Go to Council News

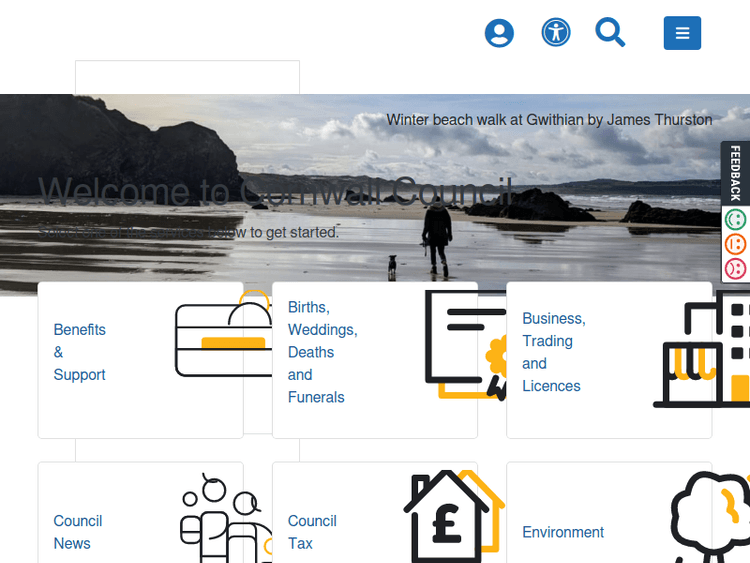click(x=78, y=532)
